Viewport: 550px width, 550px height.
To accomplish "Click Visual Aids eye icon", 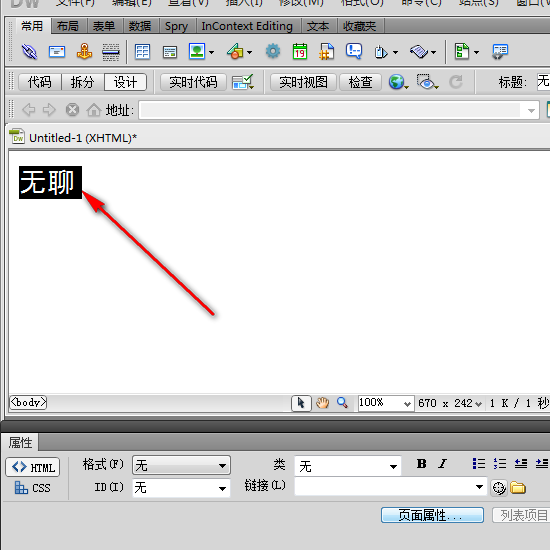I will point(427,82).
